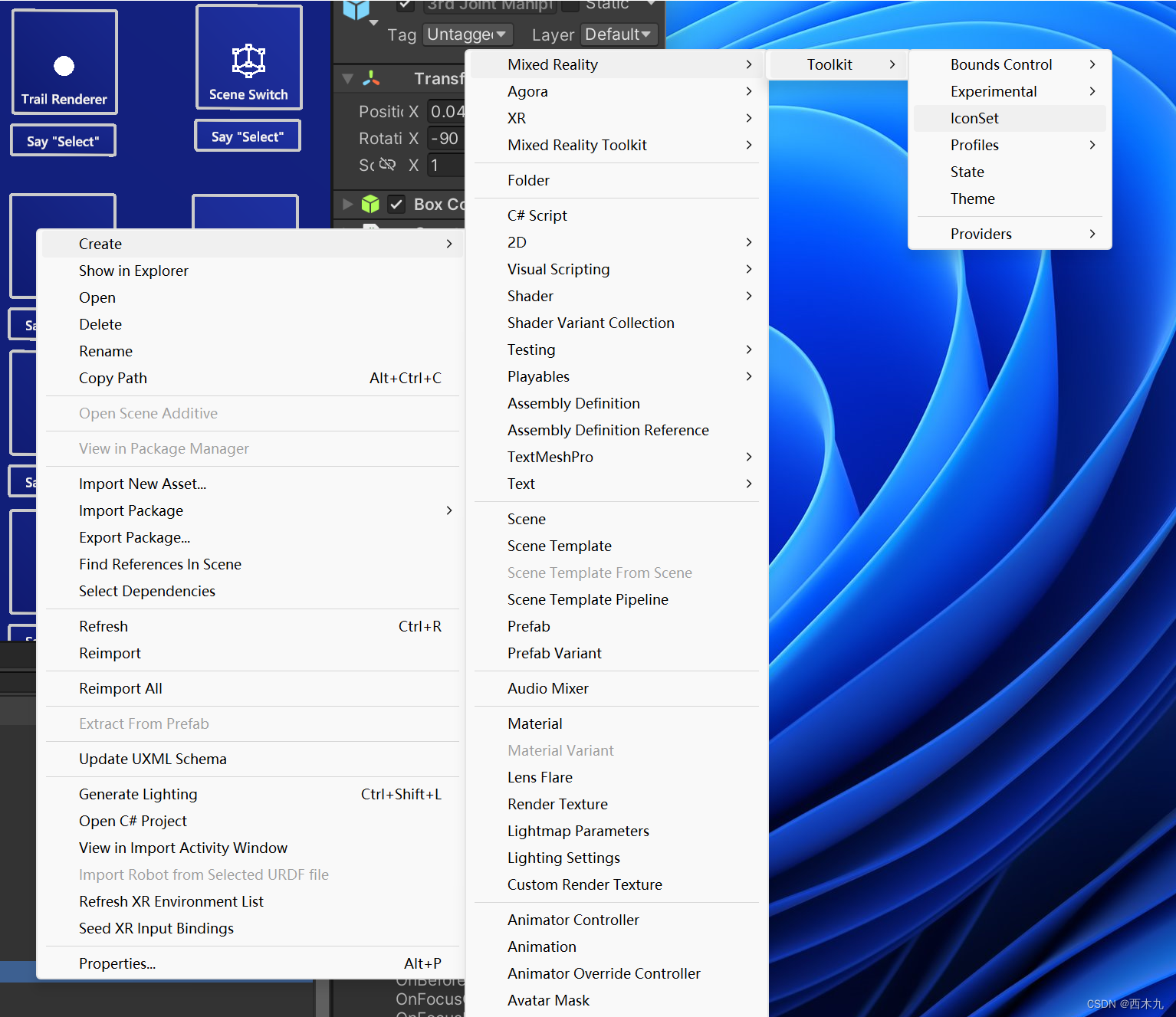Select IconSet in Toolkit menu
Screen dimensions: 1176x1017
[1010, 118]
